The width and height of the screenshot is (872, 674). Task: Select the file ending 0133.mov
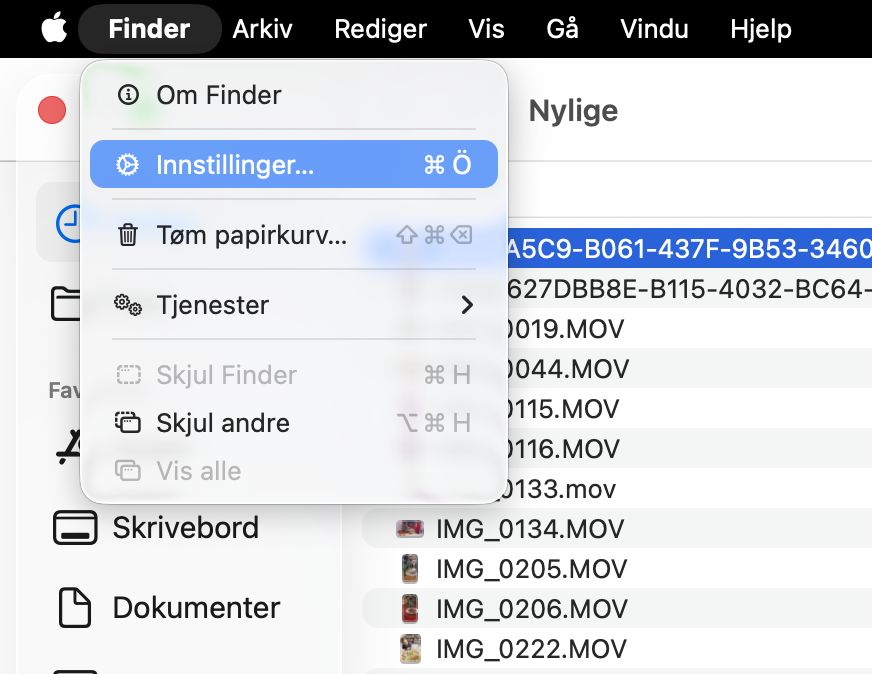click(x=688, y=489)
